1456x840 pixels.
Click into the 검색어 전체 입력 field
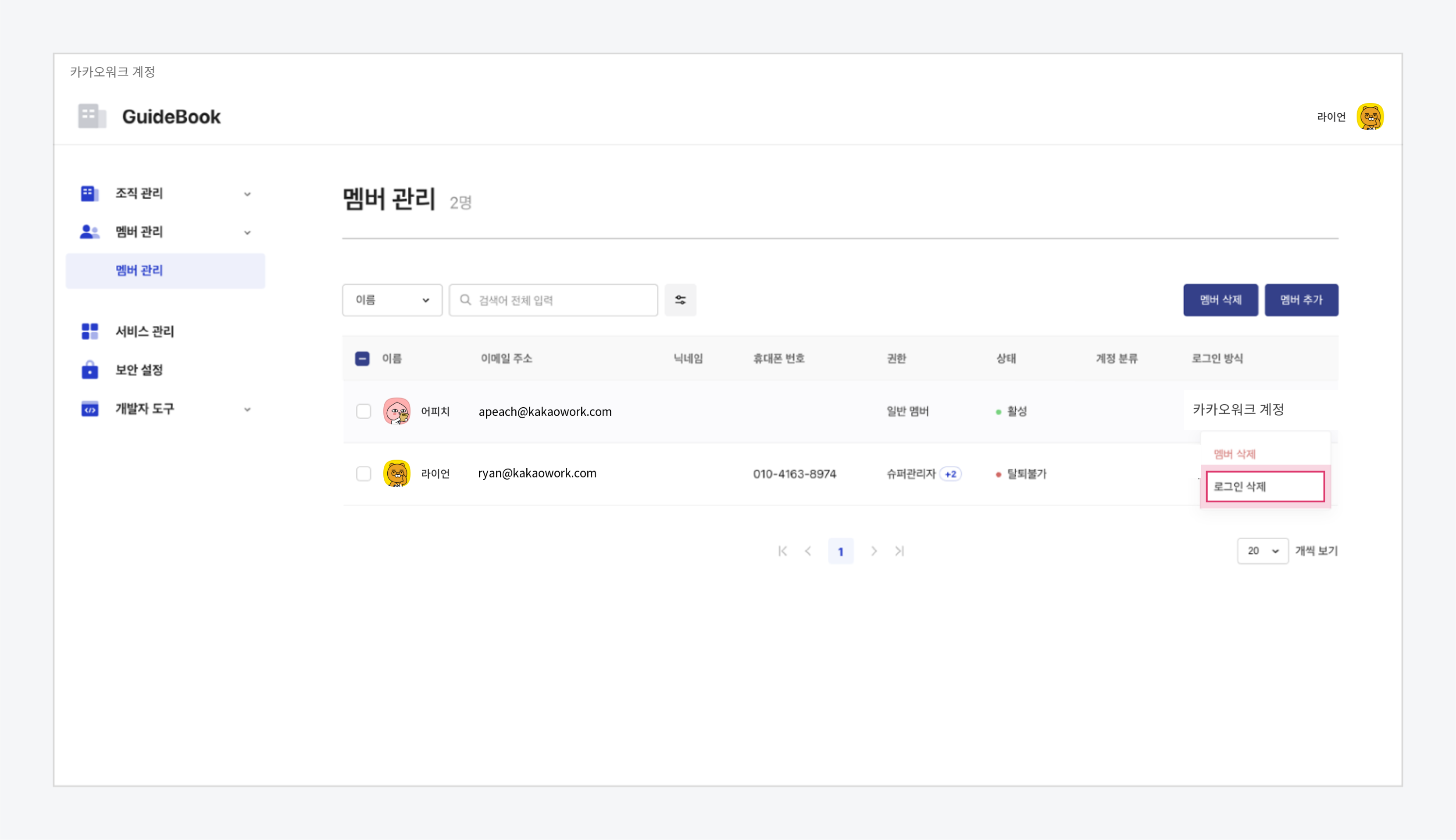[553, 300]
